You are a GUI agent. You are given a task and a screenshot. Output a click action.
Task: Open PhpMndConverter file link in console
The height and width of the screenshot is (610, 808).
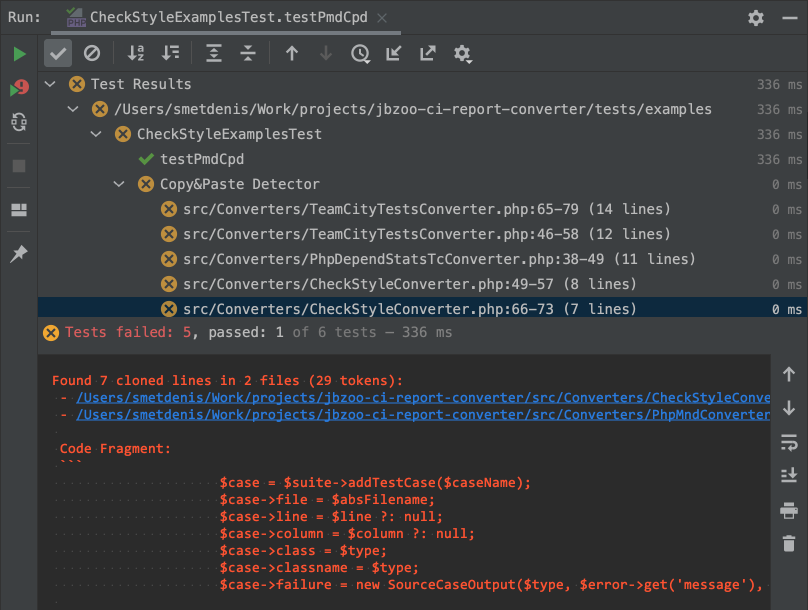tap(423, 415)
